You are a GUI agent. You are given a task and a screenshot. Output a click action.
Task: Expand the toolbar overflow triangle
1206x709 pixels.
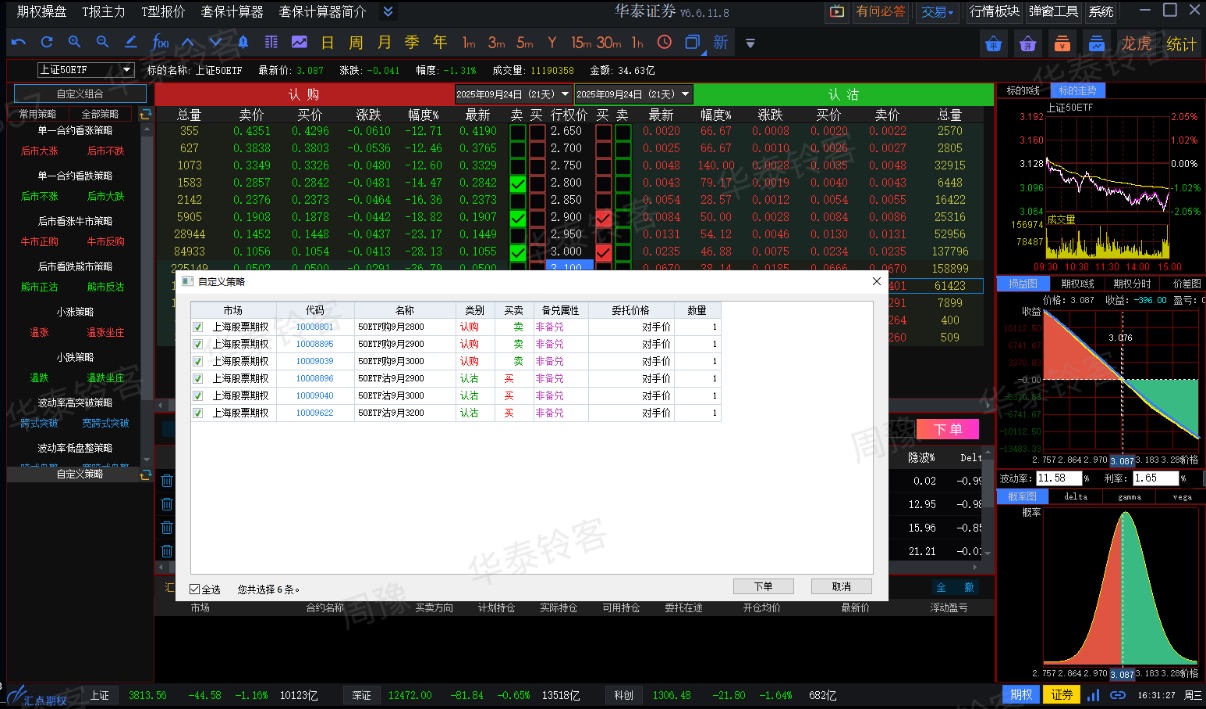[751, 44]
